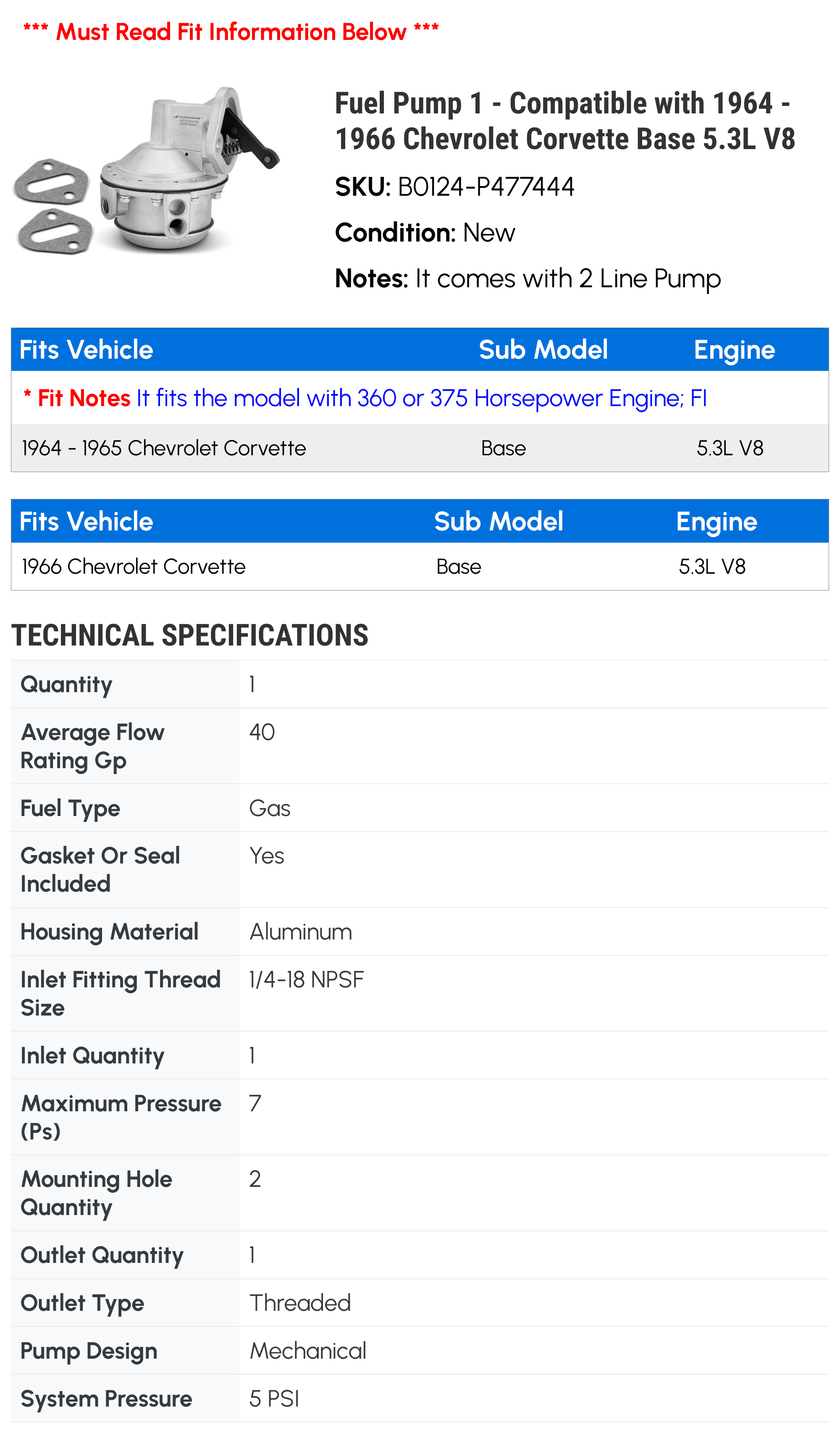Viewport: 840px width, 1433px height.
Task: Select the 1964 - 1965 Chevrolet Corvette row
Action: 420,448
